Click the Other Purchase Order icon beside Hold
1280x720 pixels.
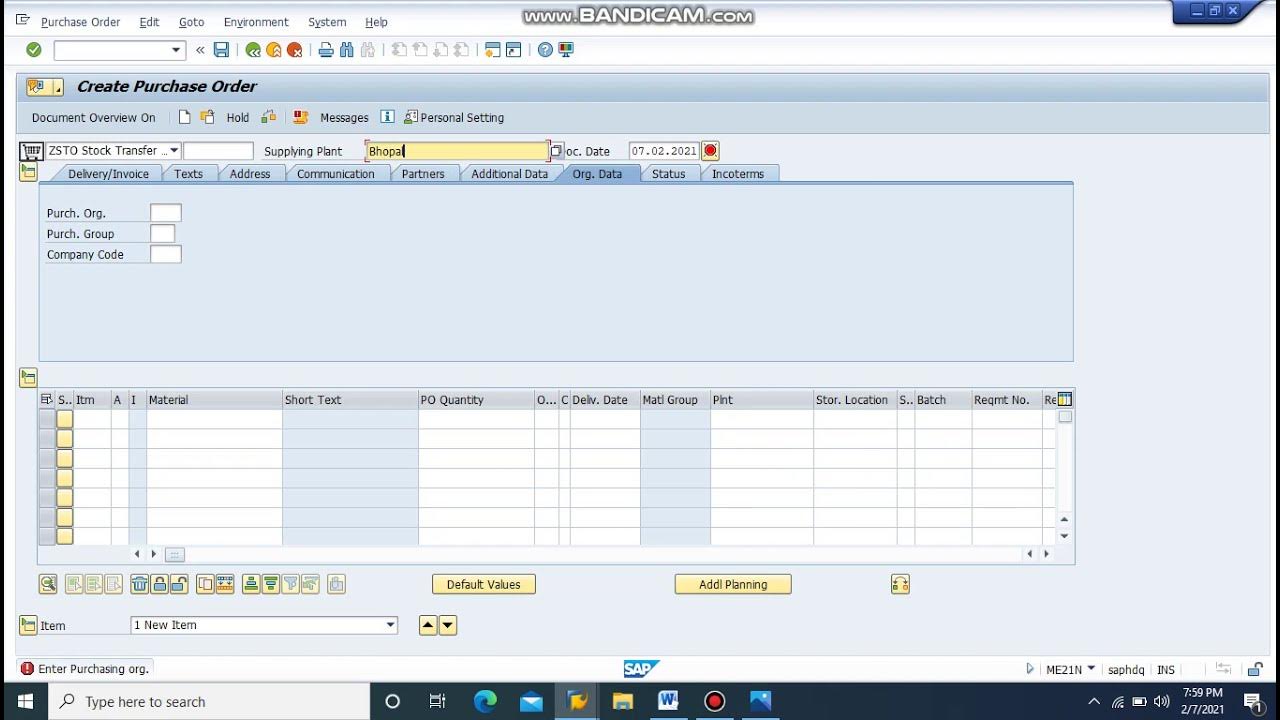point(208,117)
